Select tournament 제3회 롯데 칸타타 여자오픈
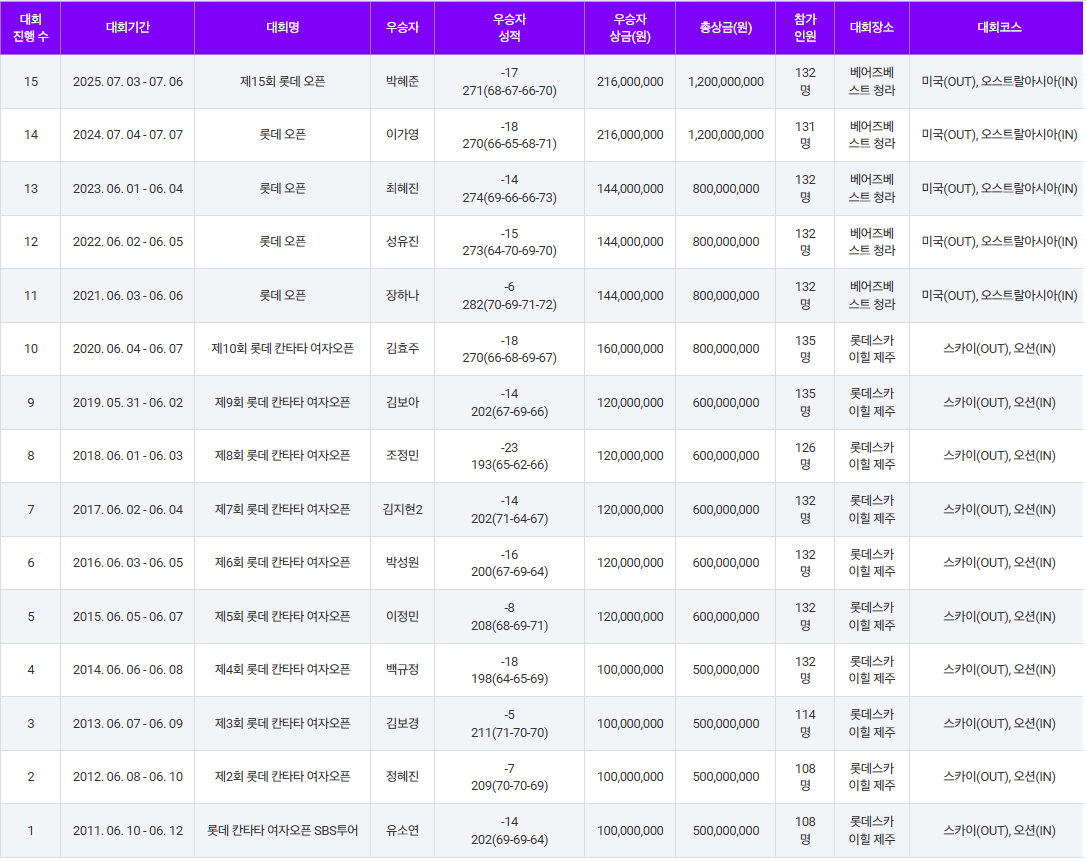 coord(283,724)
